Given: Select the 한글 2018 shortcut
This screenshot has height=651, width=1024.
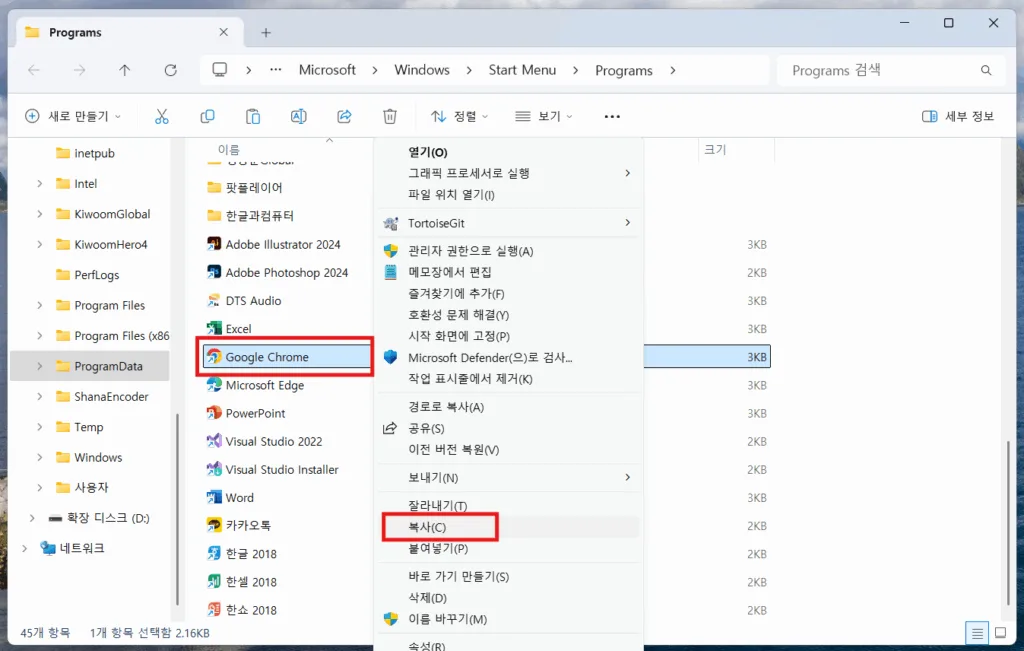Looking at the screenshot, I should pyautogui.click(x=251, y=554).
